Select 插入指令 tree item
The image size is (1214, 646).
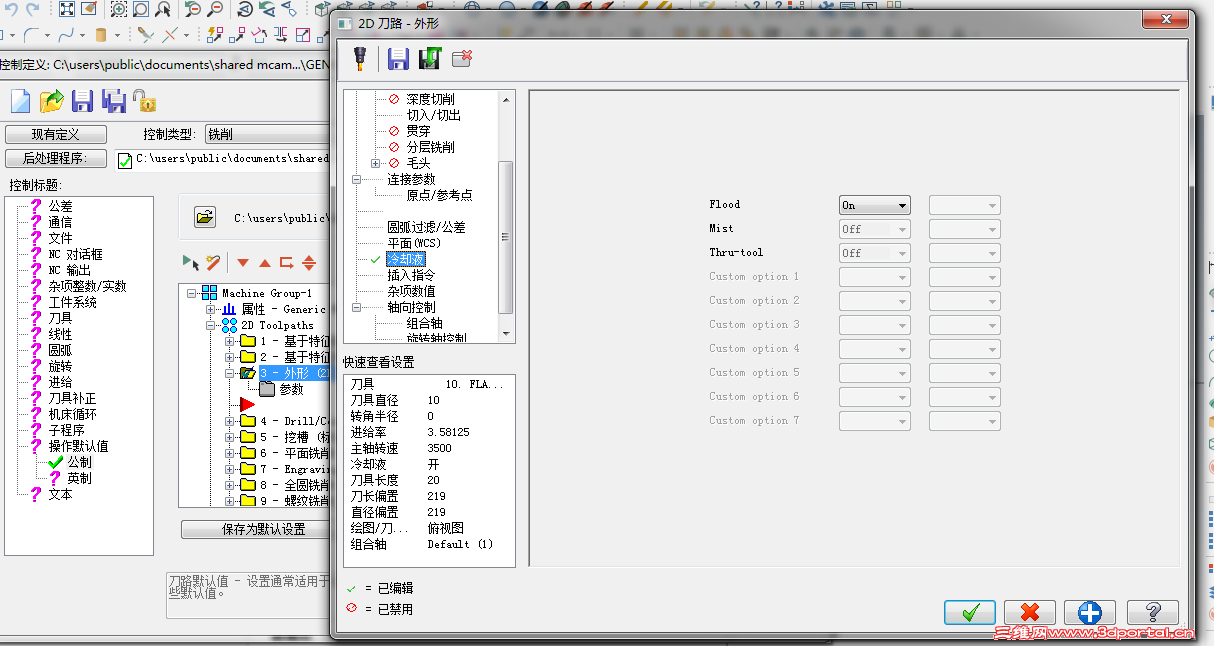tap(411, 275)
